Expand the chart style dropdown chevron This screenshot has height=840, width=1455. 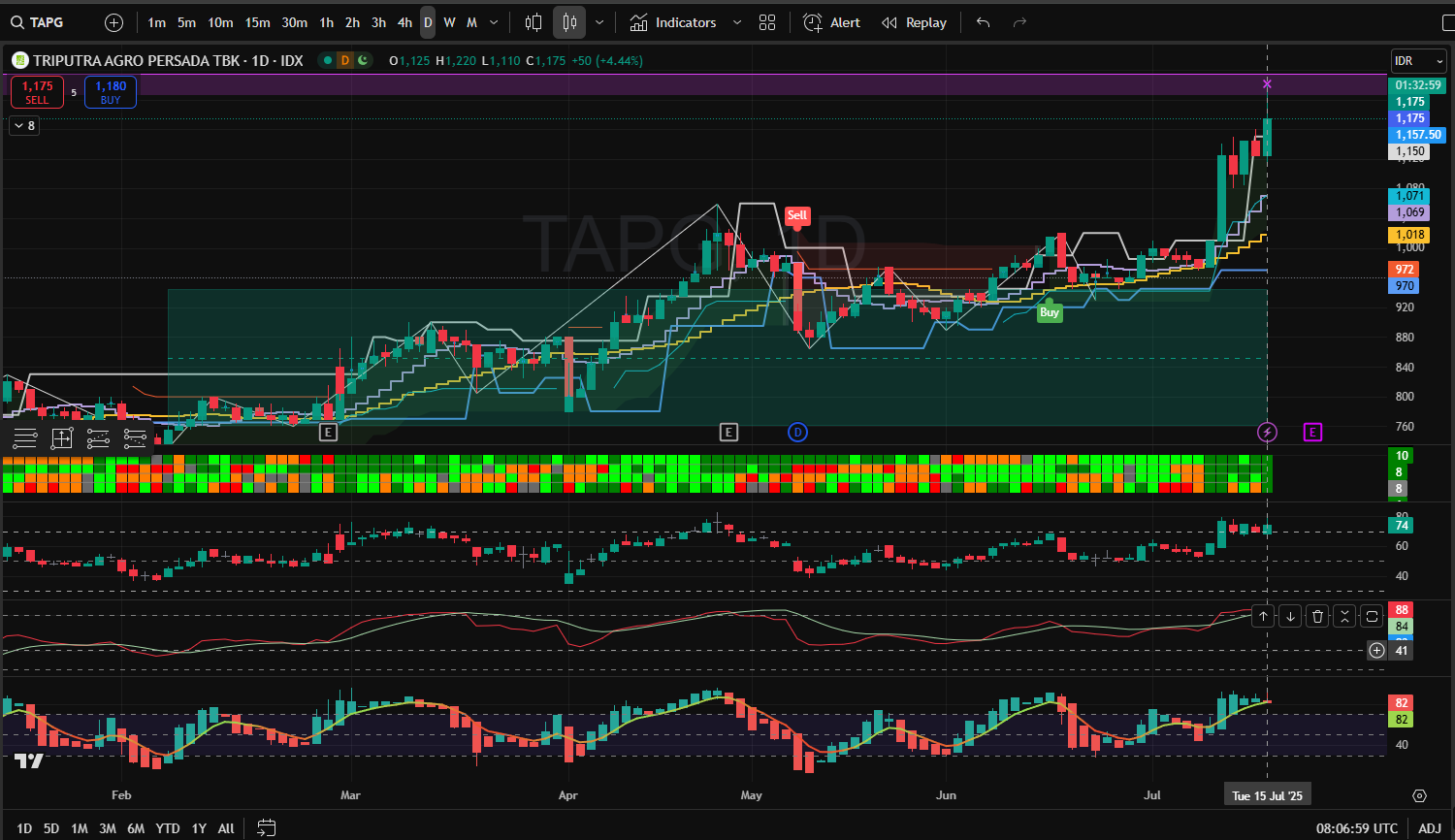click(x=599, y=22)
